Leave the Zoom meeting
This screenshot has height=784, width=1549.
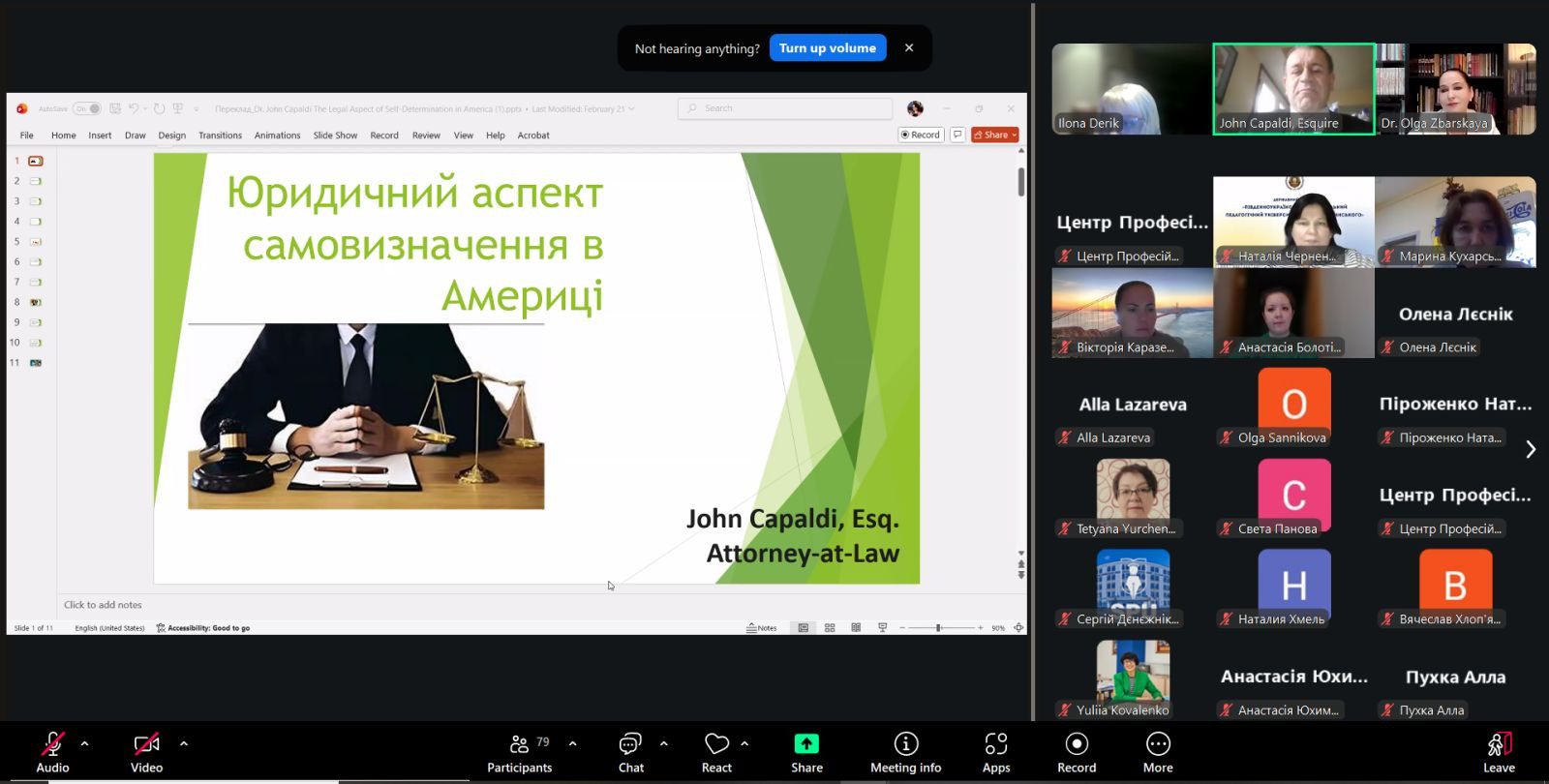pyautogui.click(x=1499, y=752)
